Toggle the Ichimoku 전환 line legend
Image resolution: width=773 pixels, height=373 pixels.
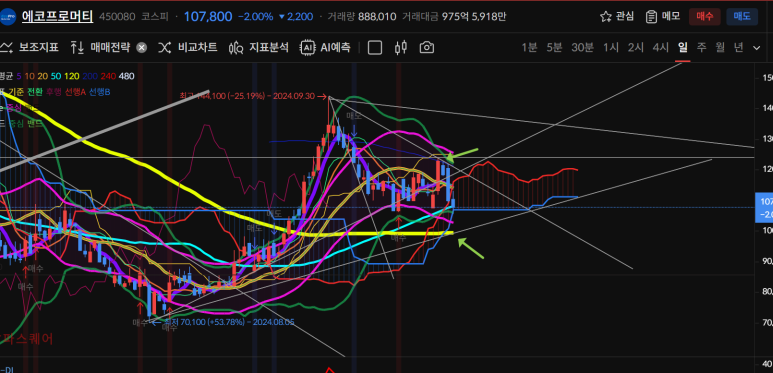click(x=35, y=92)
